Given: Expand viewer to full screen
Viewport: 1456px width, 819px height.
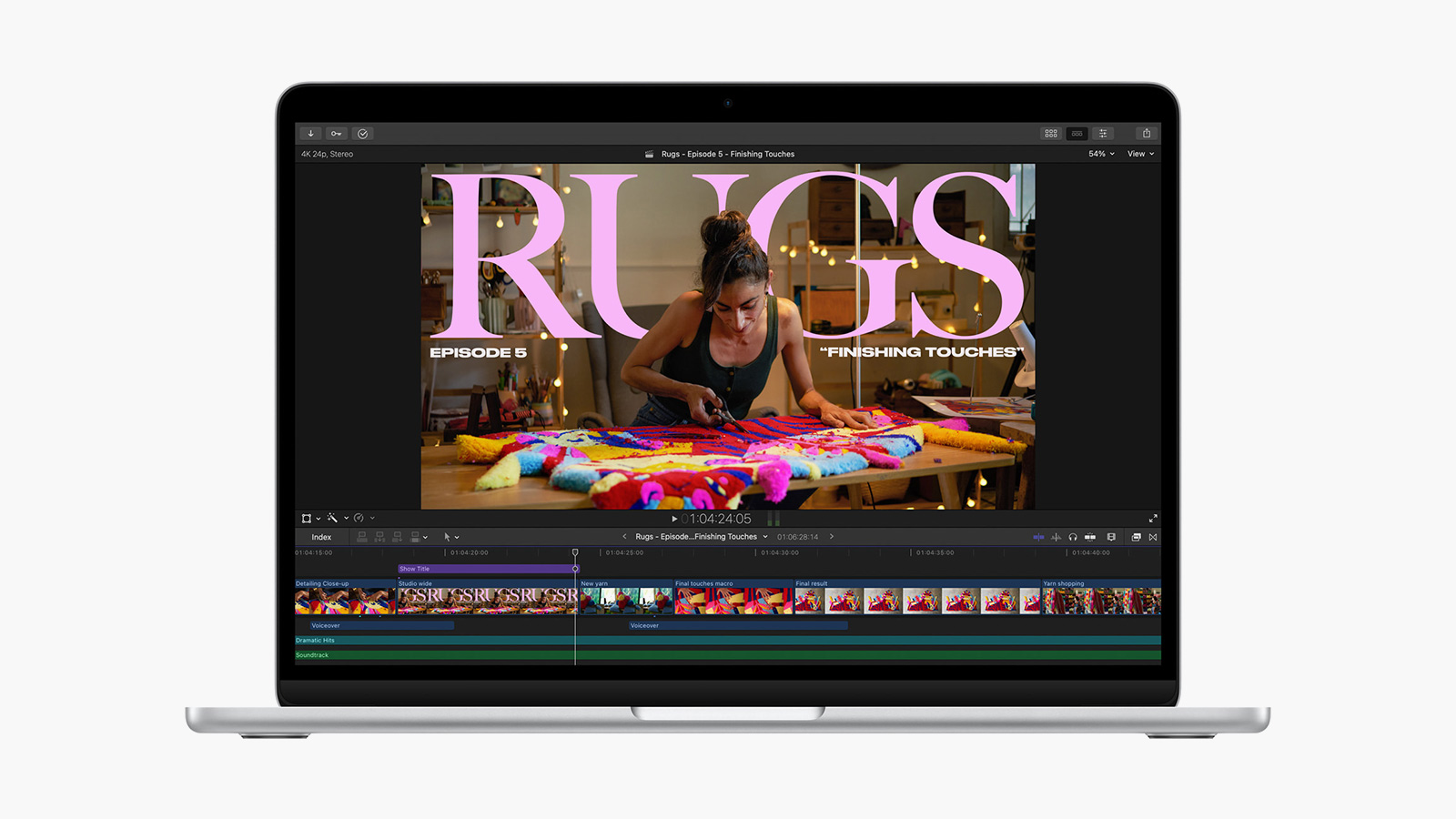Looking at the screenshot, I should tap(1152, 518).
